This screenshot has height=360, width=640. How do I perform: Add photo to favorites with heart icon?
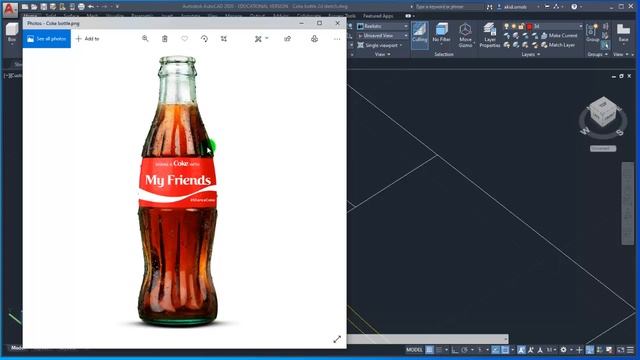(184, 38)
